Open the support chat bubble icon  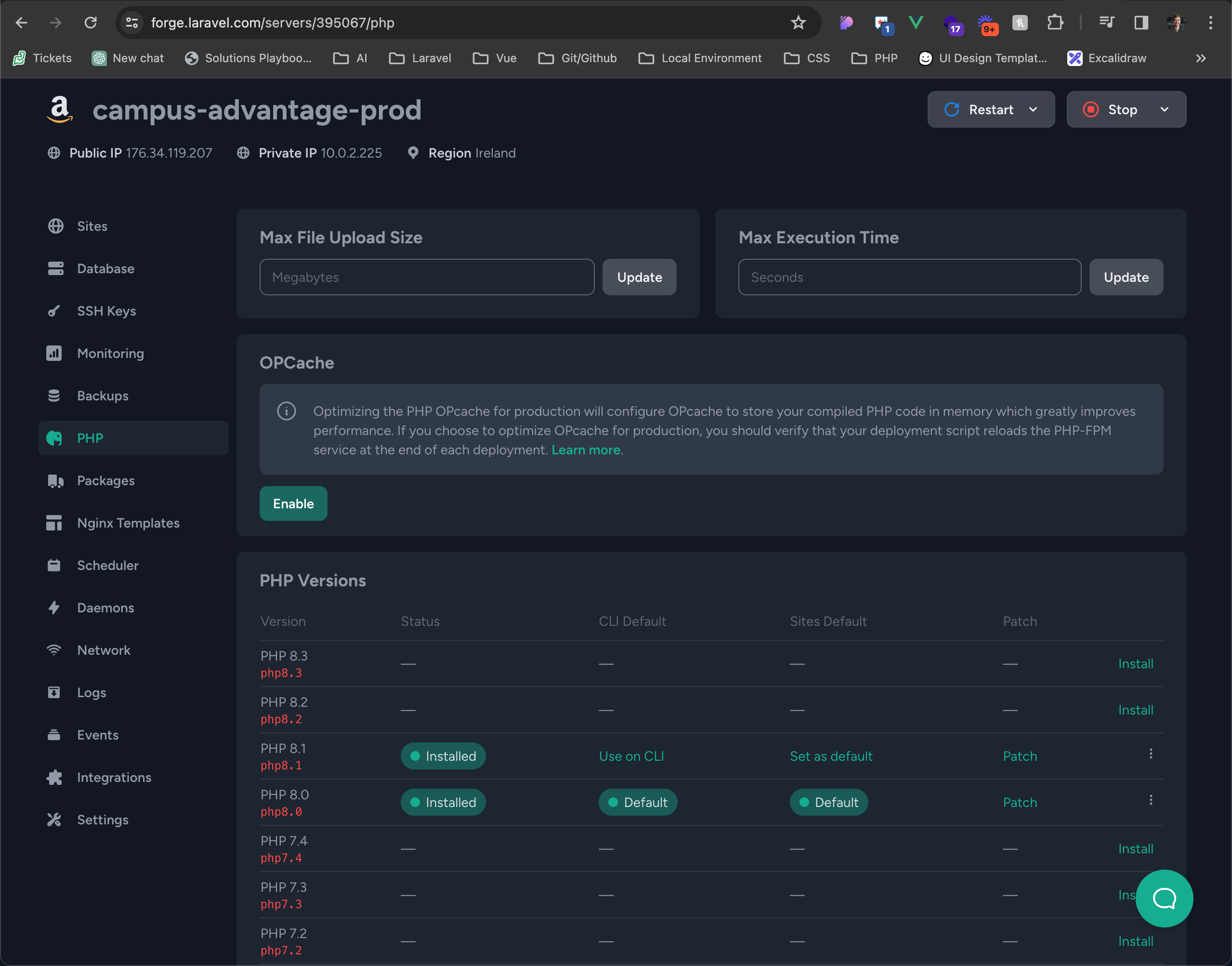click(1164, 898)
